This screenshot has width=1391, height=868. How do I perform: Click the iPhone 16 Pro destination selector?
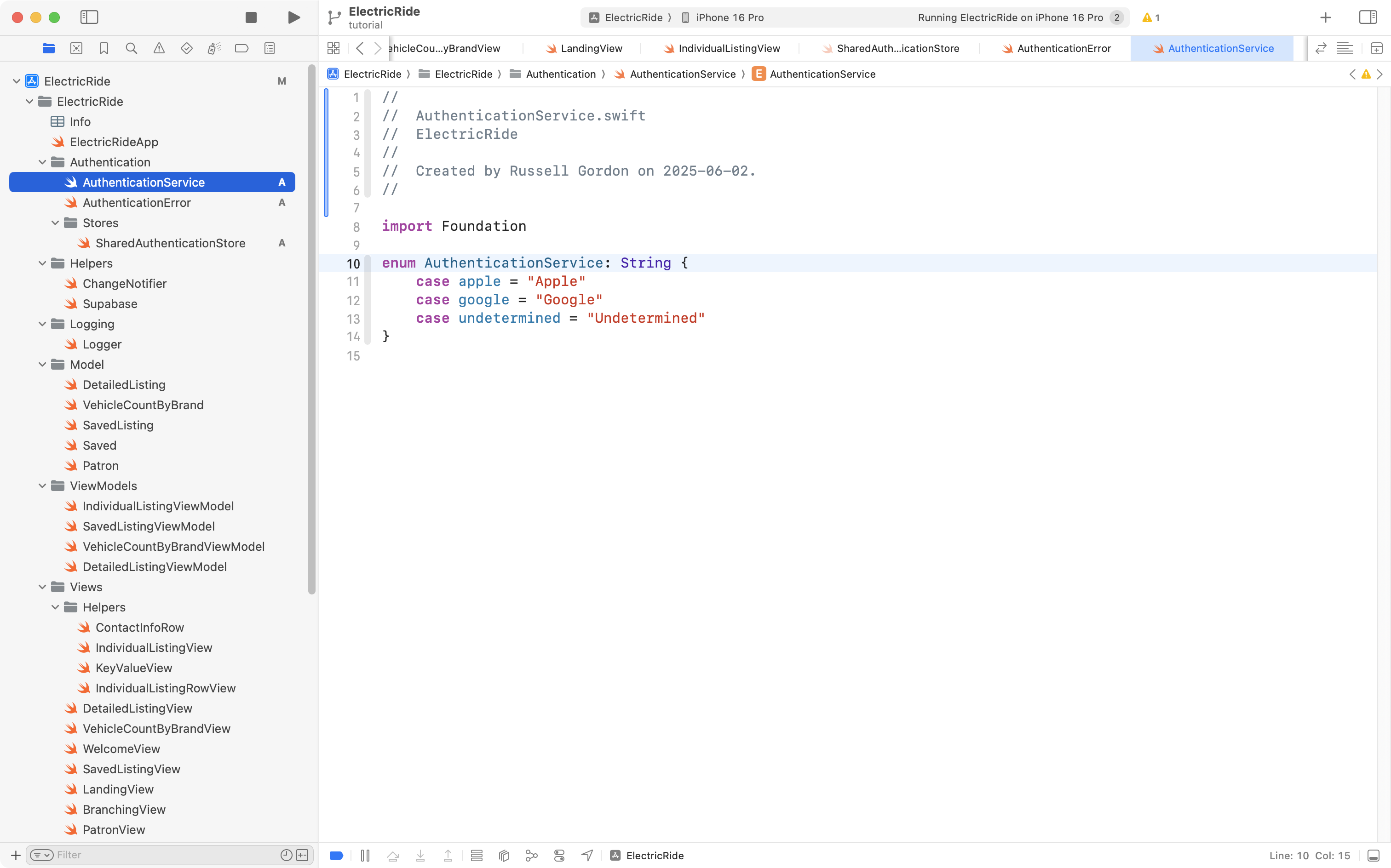click(x=729, y=17)
